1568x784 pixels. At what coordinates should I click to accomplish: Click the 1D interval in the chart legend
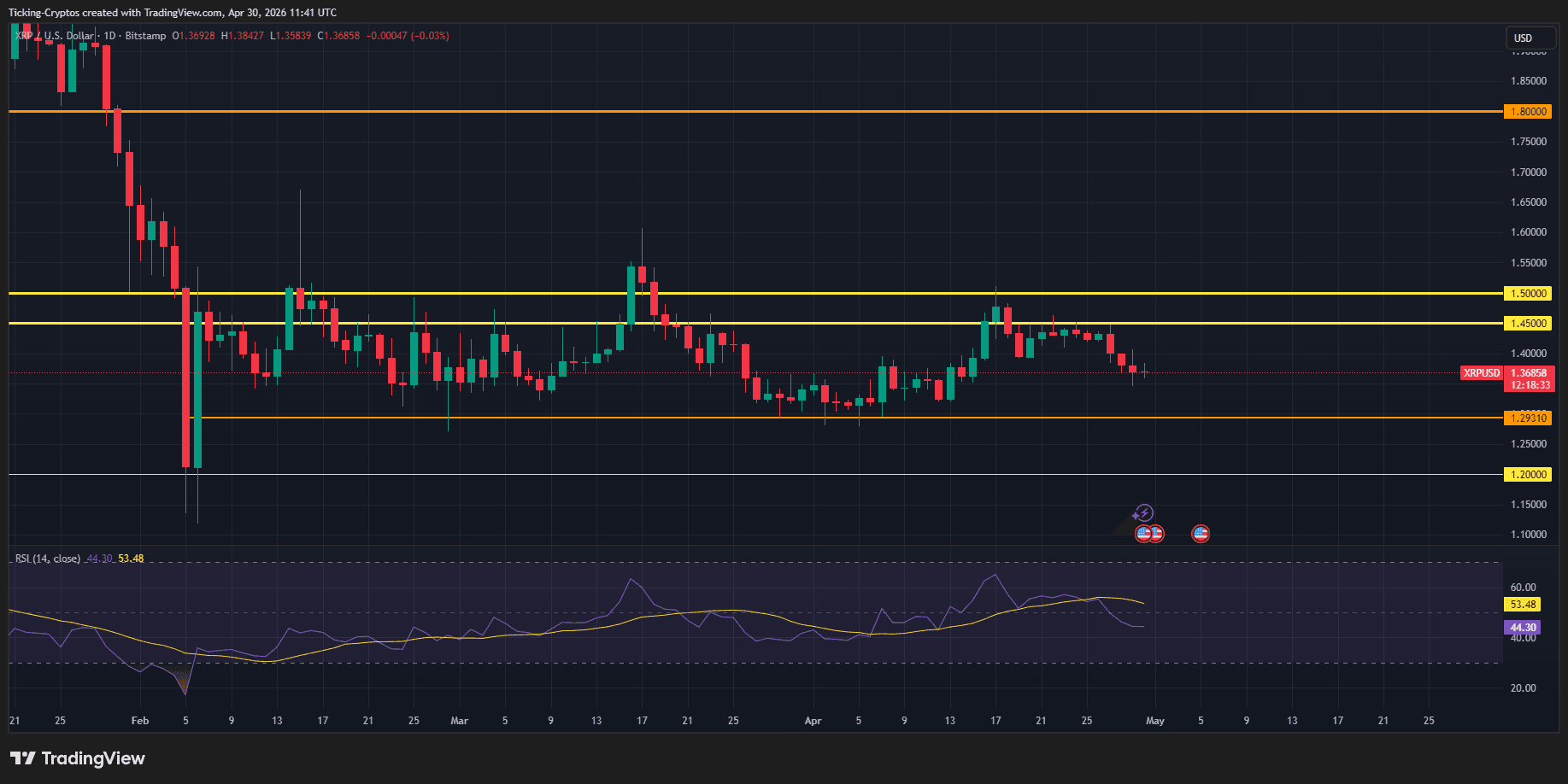click(109, 36)
